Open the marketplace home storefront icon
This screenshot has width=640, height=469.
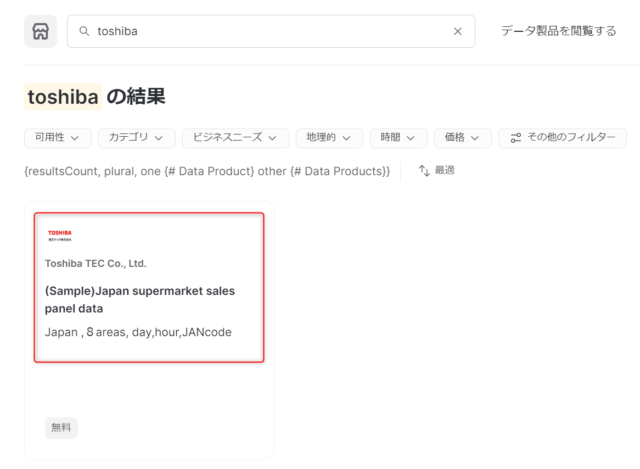[40, 31]
